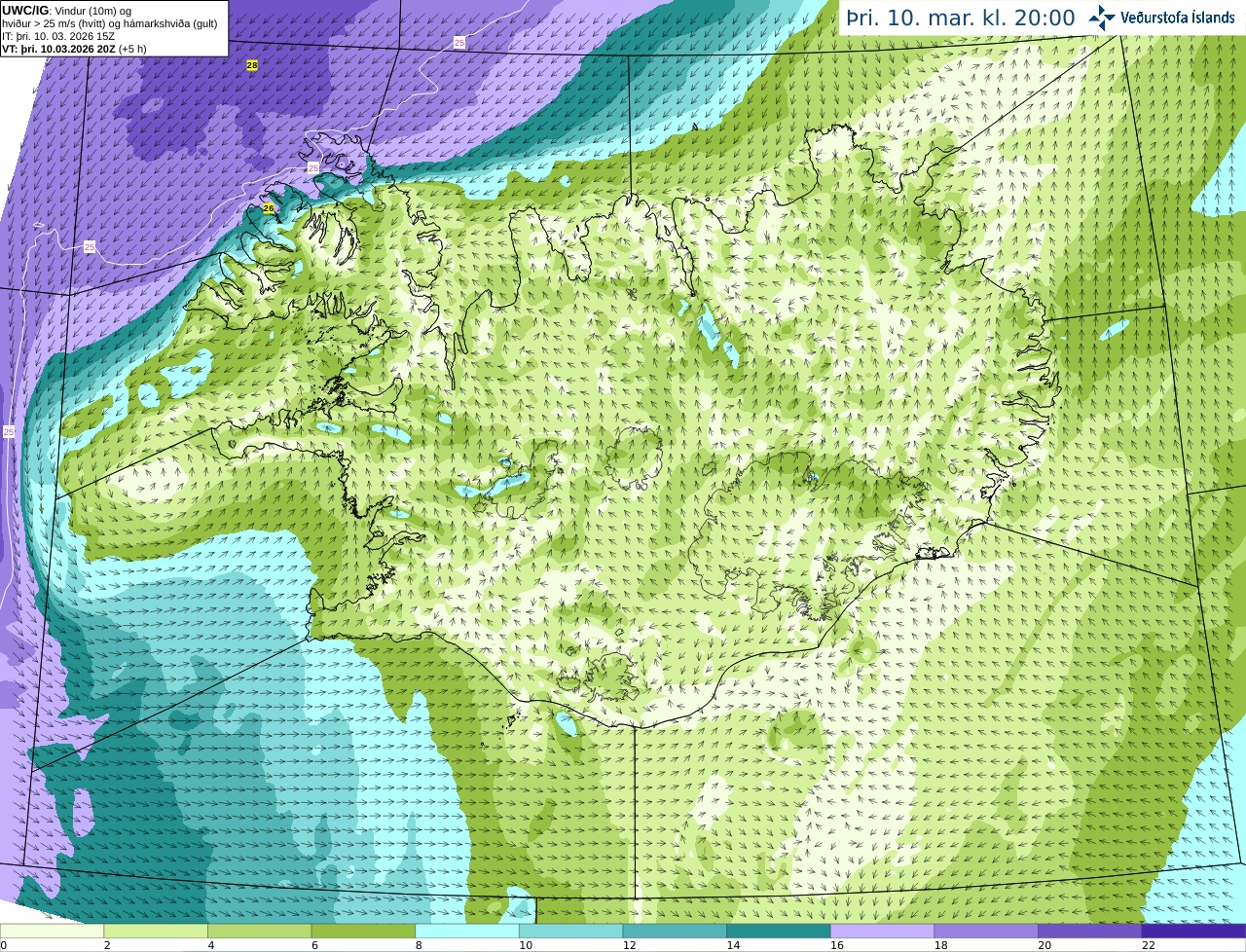Select the 'Þri. 10. mar. kl. 20:00' header
1246x952 pixels.
tap(960, 18)
